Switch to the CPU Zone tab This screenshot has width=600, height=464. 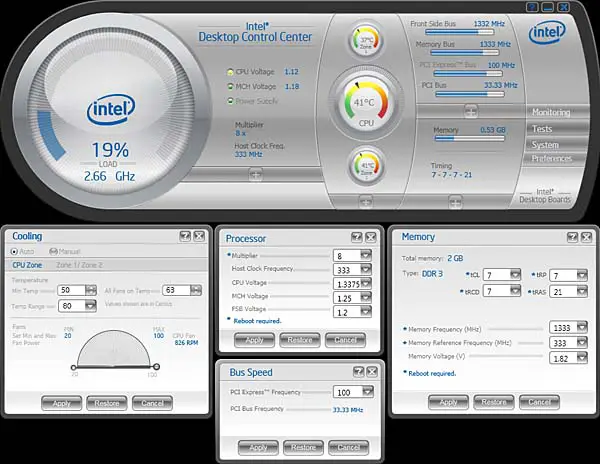(27, 265)
